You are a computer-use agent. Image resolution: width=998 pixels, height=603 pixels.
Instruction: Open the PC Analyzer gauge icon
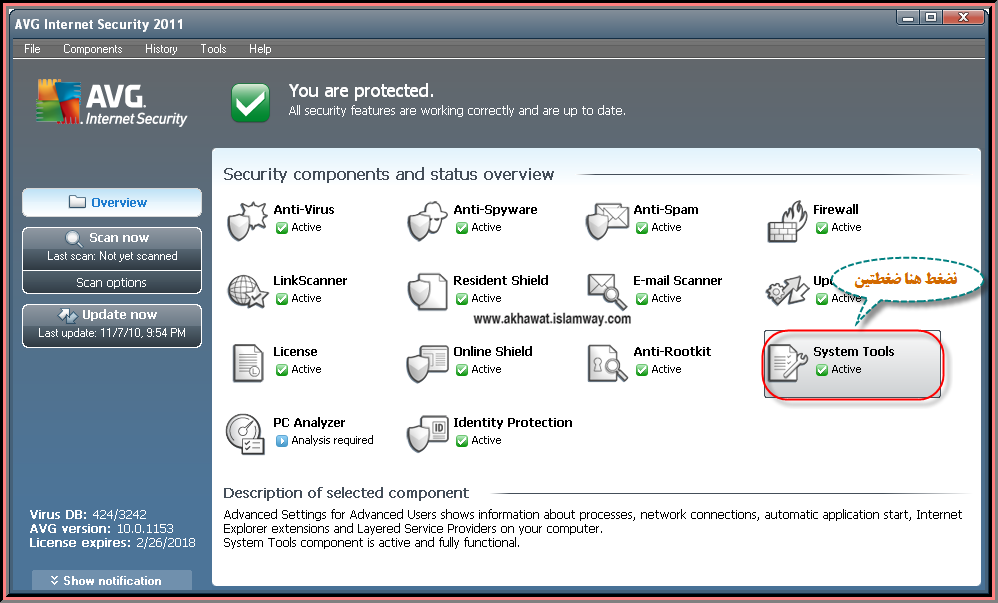[245, 434]
